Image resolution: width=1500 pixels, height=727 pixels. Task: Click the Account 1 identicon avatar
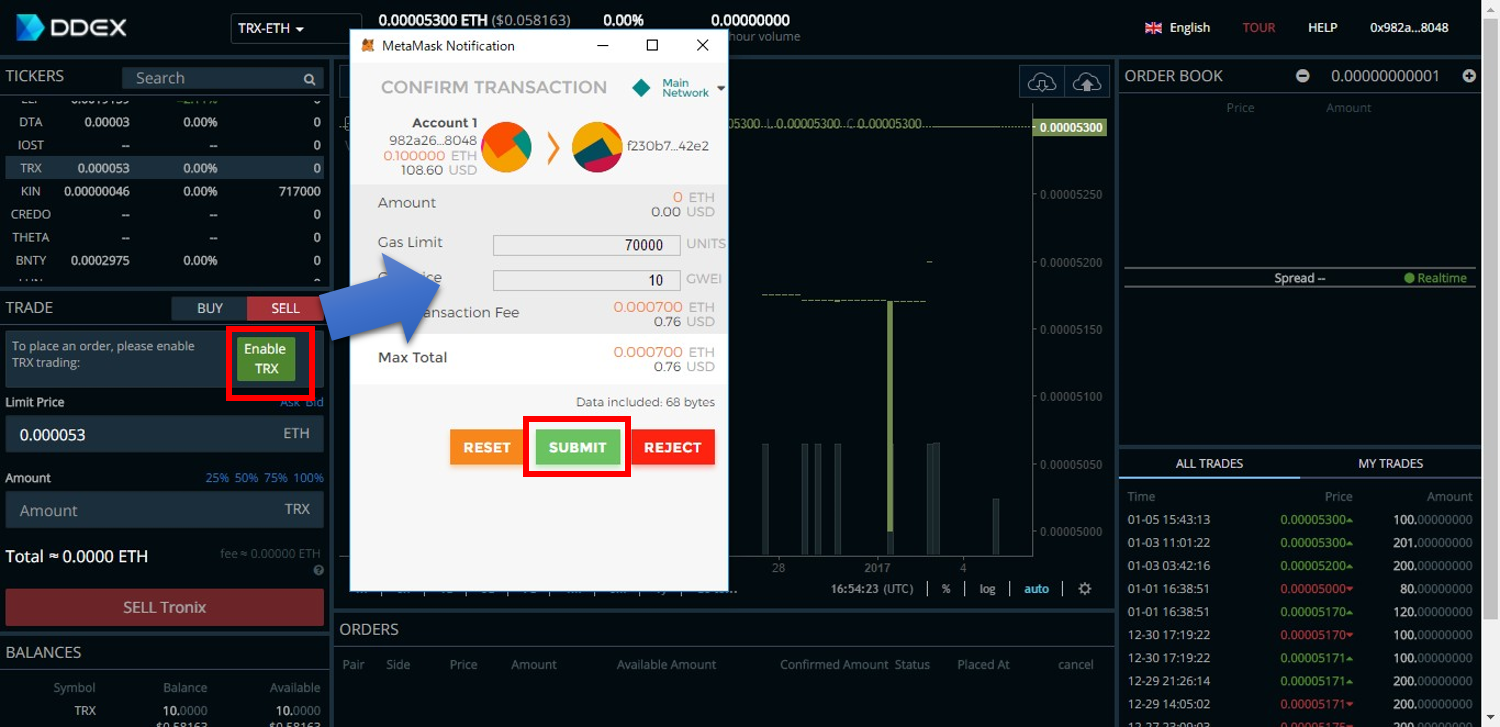pyautogui.click(x=506, y=147)
